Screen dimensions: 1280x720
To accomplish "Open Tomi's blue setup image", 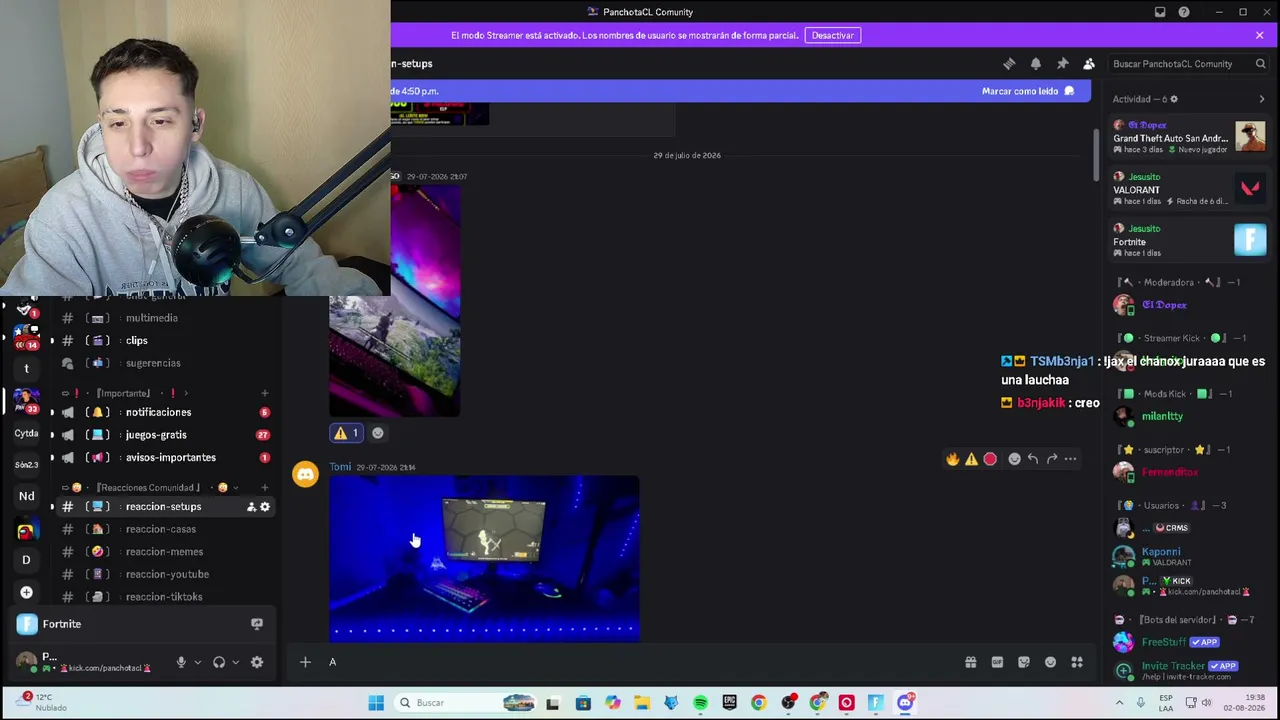I will 484,558.
